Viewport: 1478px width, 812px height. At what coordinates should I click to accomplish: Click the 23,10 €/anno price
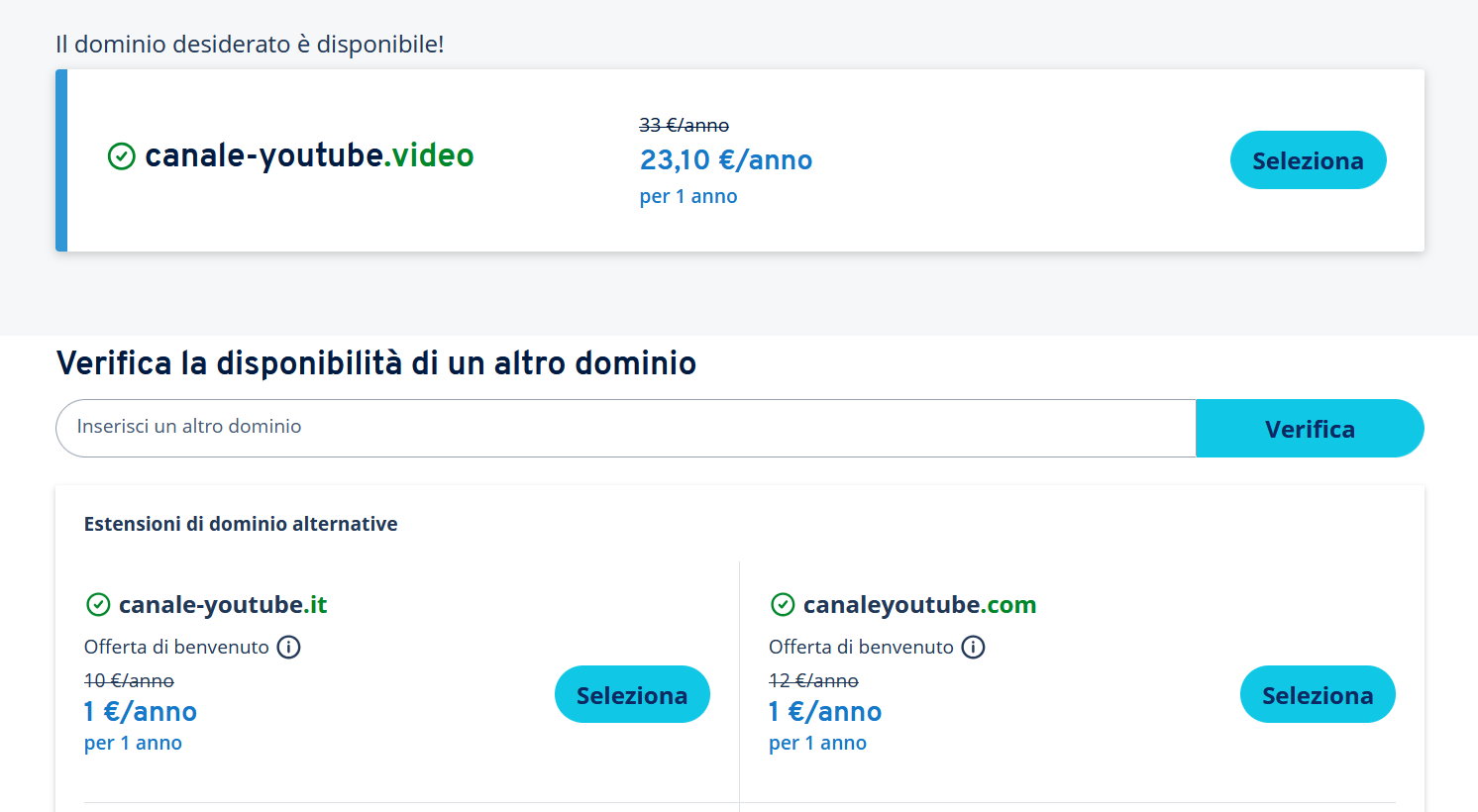pyautogui.click(x=726, y=159)
